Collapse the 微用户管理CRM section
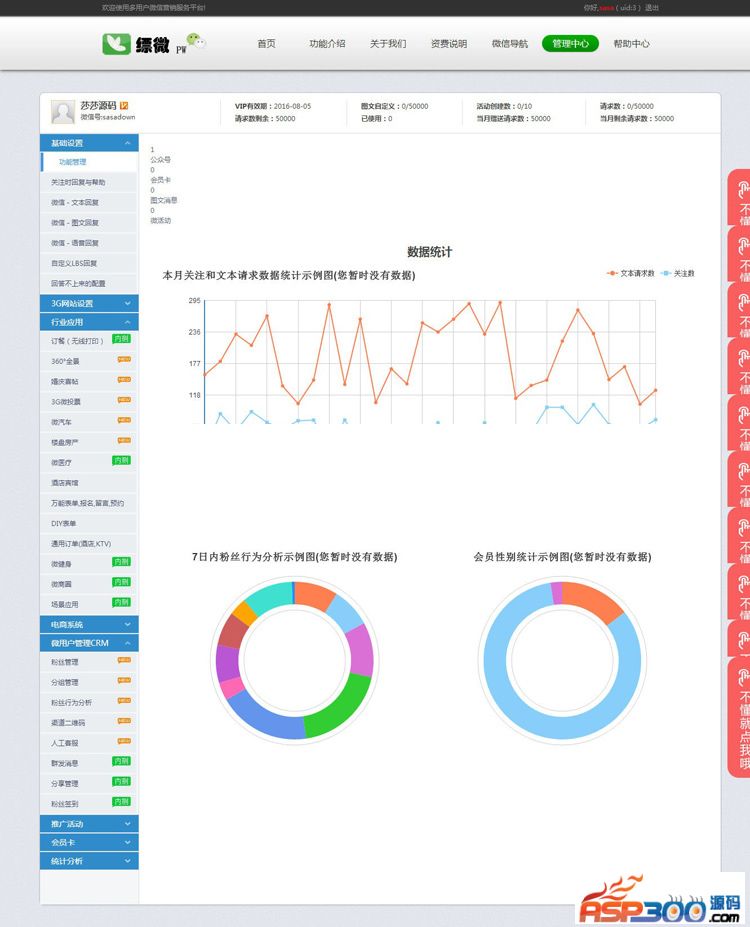This screenshot has height=927, width=750. [89, 643]
